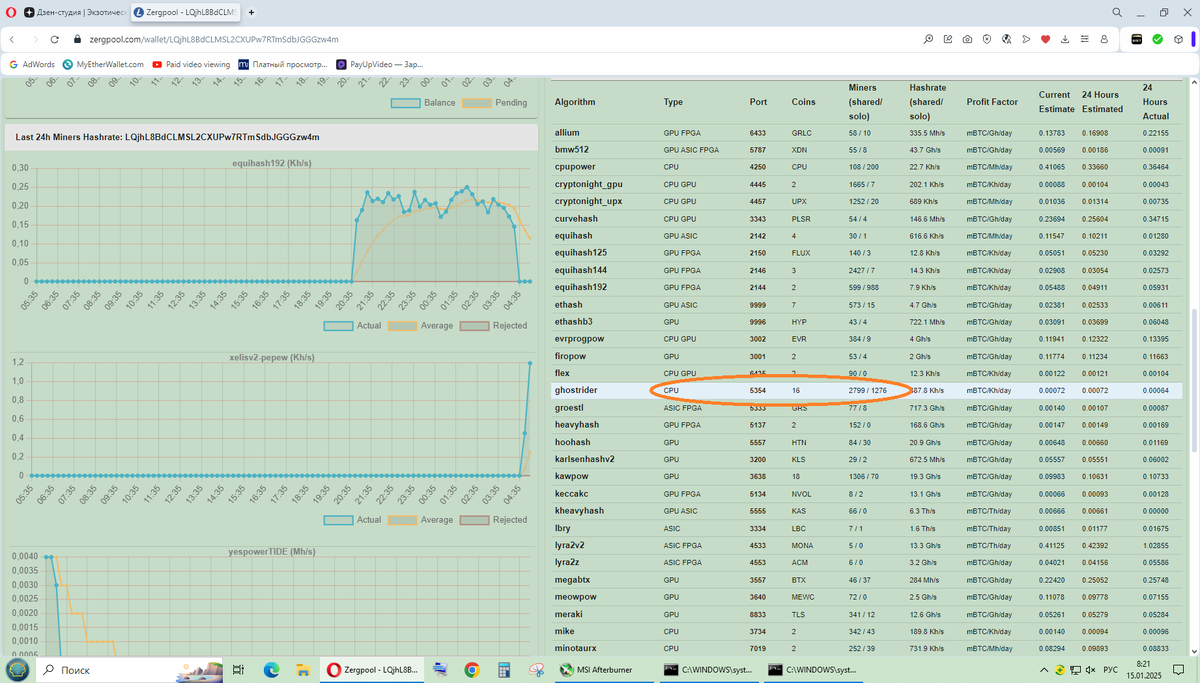The image size is (1200, 683).
Task: Sort table by the Coins column header
Action: pos(803,102)
